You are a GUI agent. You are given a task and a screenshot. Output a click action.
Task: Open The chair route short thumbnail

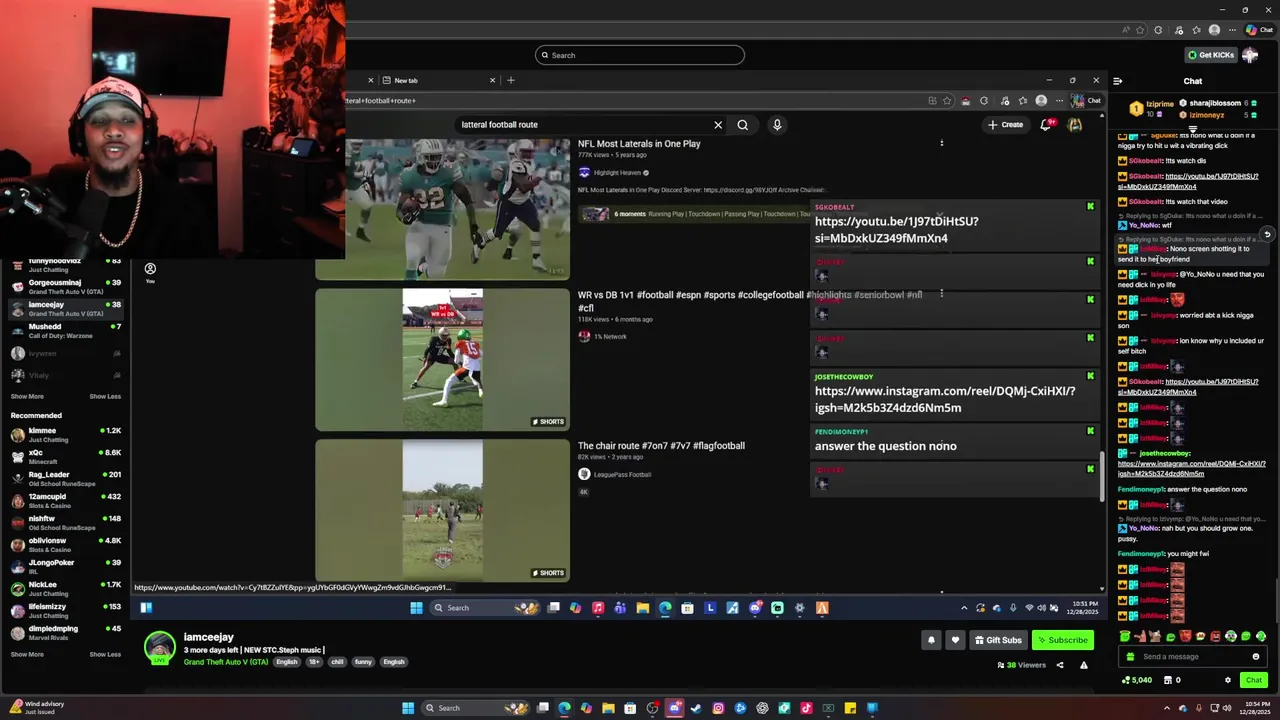pyautogui.click(x=442, y=511)
